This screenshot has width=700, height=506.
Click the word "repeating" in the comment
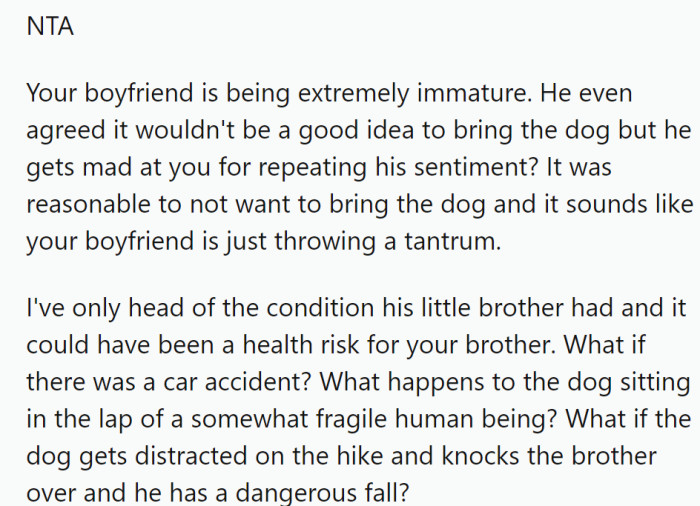(312, 168)
